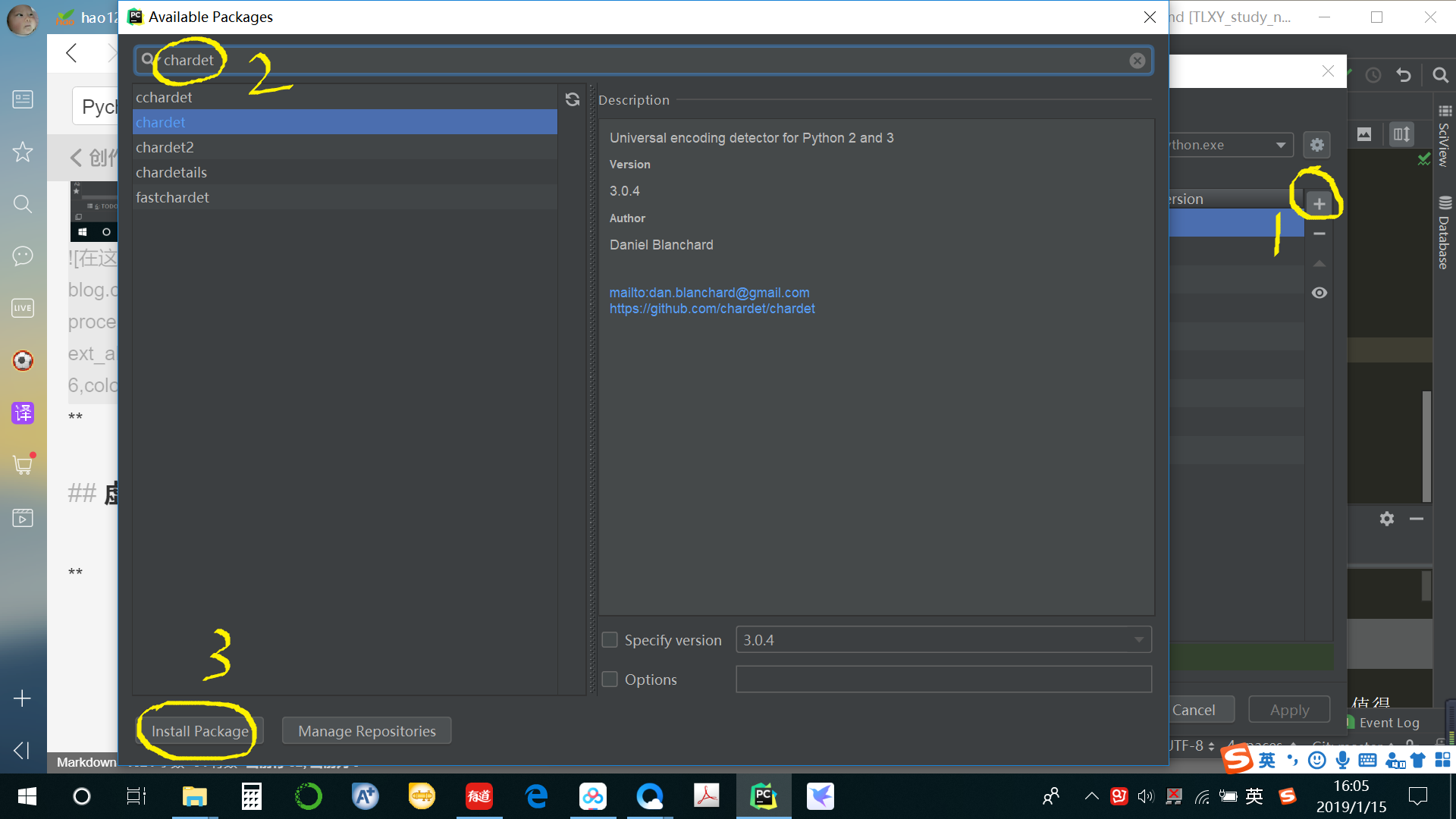Open PyCharm from Windows taskbar

tap(763, 796)
